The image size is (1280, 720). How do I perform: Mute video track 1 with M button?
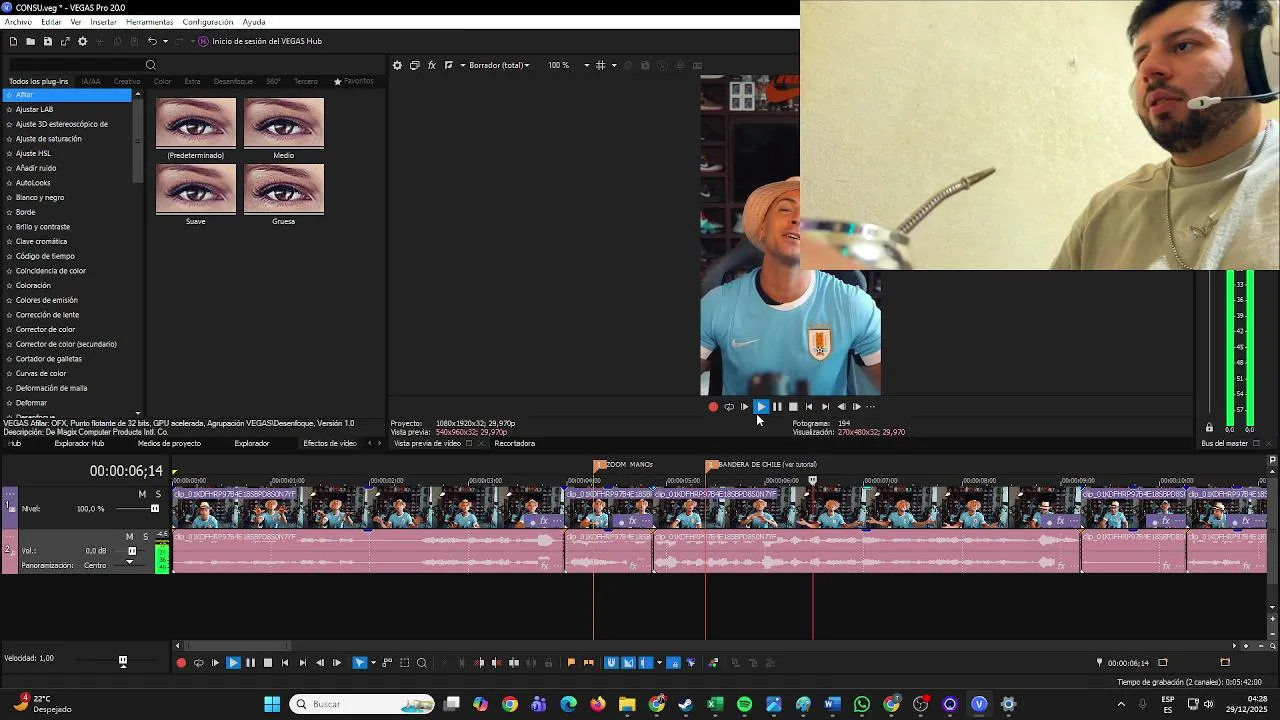pos(142,494)
